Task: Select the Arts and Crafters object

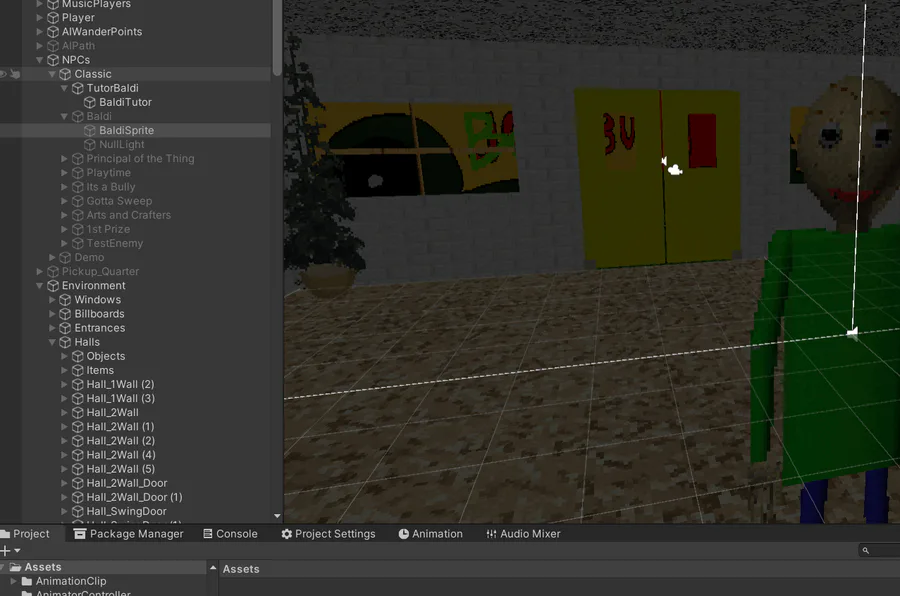Action: tap(129, 215)
